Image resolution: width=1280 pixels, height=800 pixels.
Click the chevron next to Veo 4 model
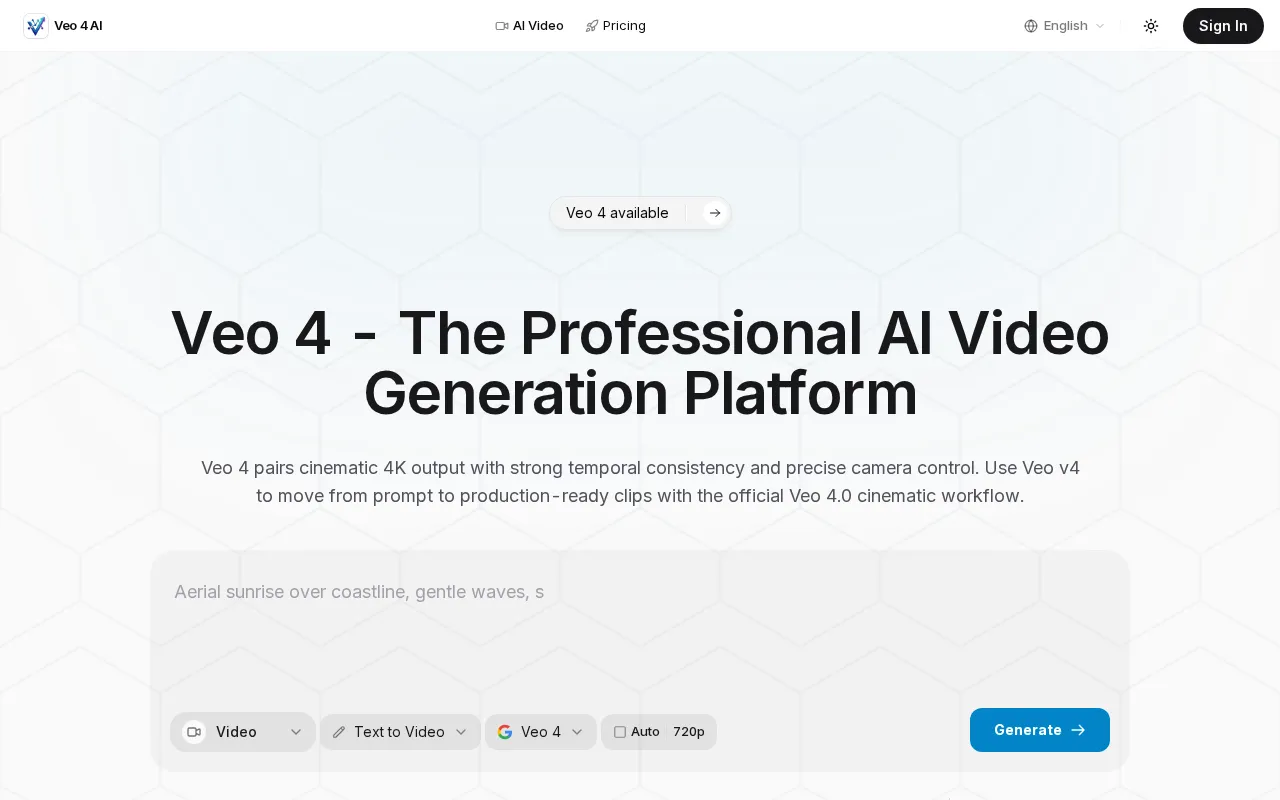577,732
